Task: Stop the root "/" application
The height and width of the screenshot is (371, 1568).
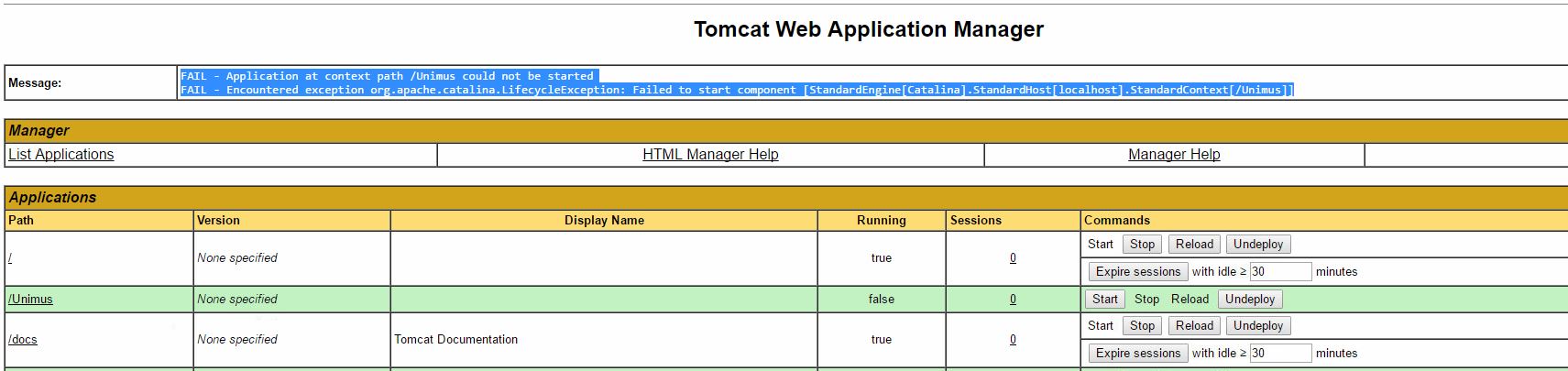Action: click(x=1142, y=245)
